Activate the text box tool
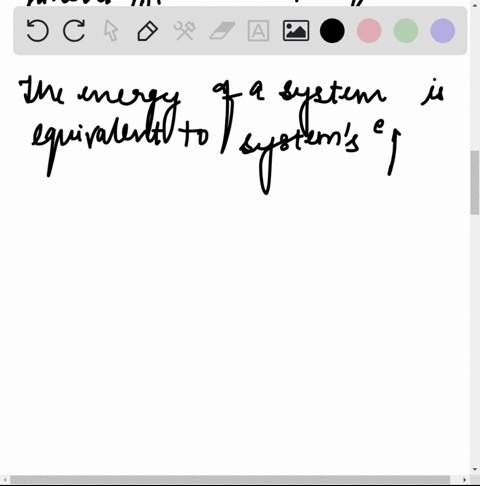This screenshot has height=486, width=480. [x=259, y=31]
